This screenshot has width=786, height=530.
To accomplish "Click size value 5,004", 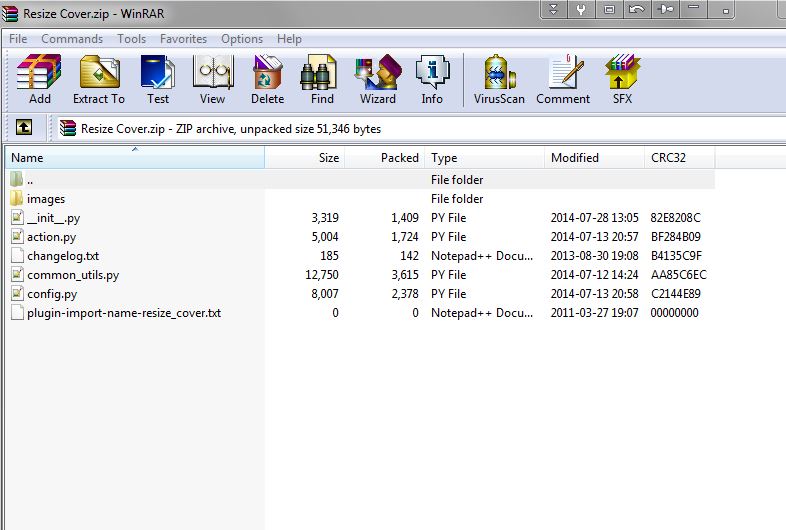I will coord(325,237).
